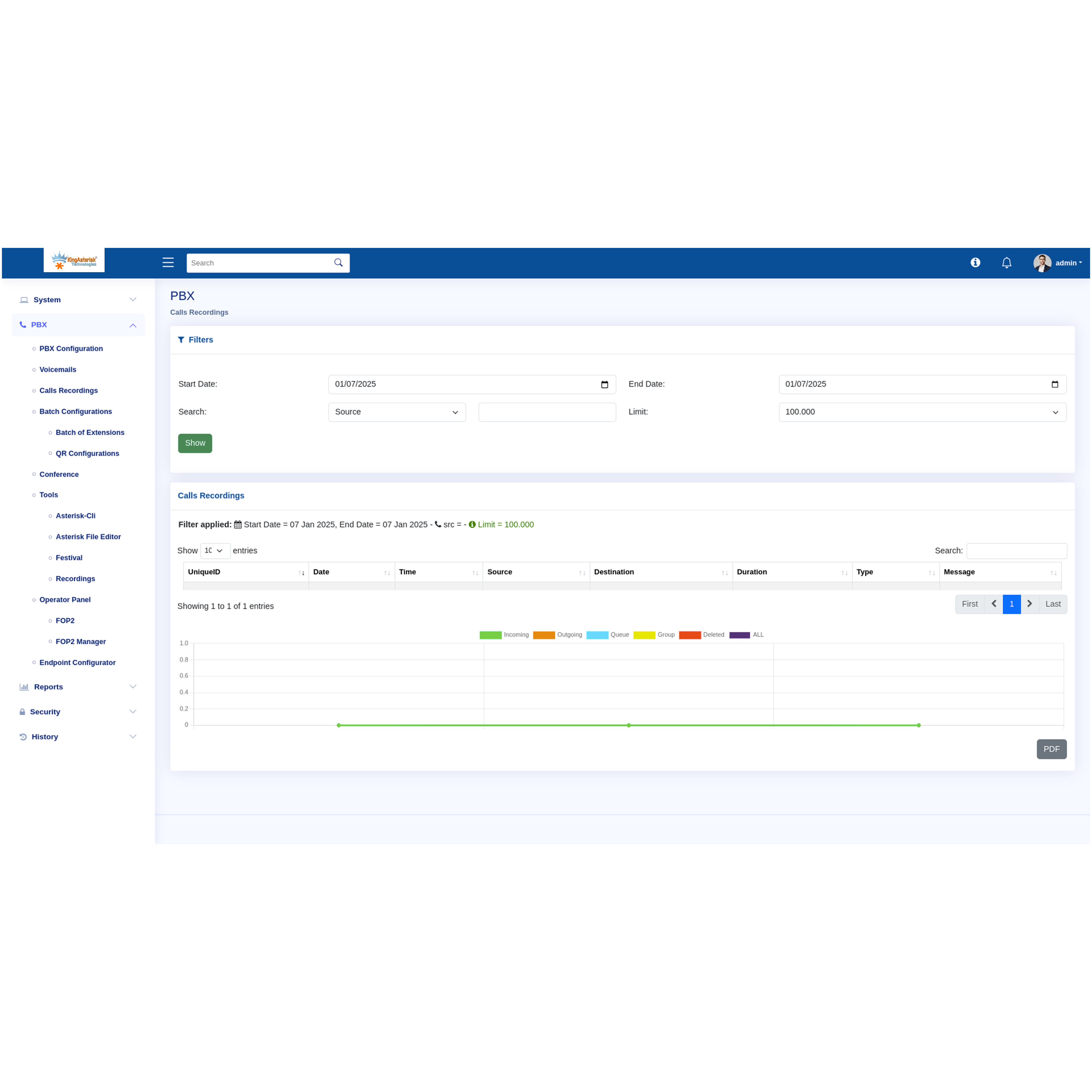Open QR Configurations
The height and width of the screenshot is (1092, 1092).
pos(88,453)
